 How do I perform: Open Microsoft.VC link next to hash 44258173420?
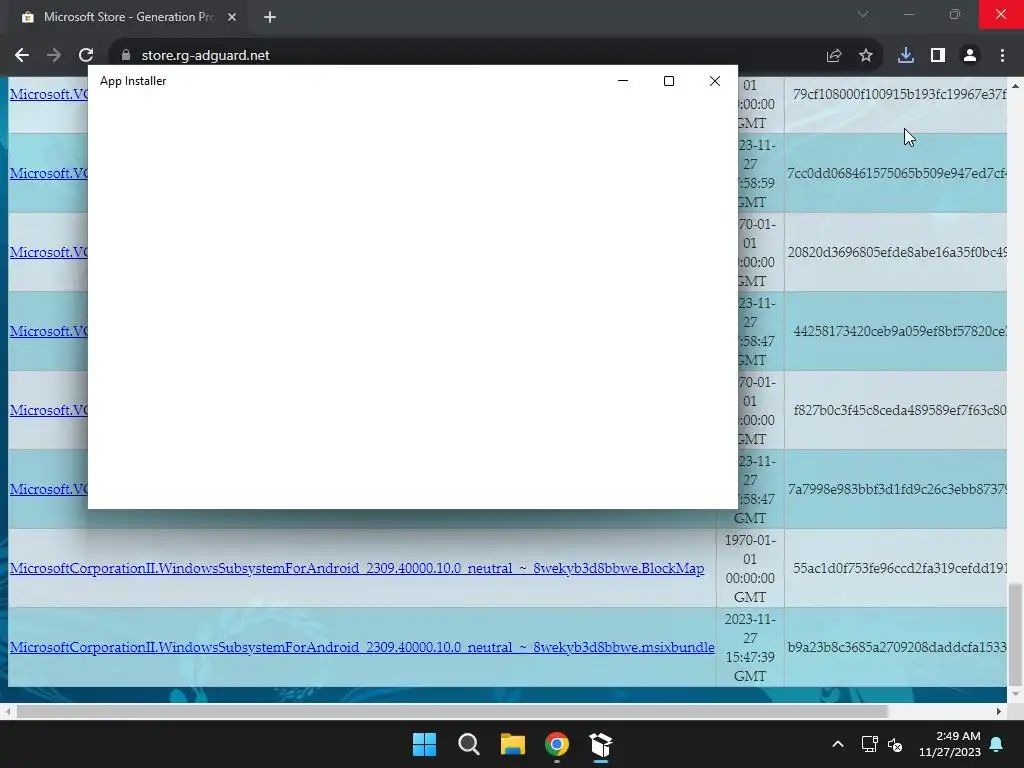click(x=48, y=331)
